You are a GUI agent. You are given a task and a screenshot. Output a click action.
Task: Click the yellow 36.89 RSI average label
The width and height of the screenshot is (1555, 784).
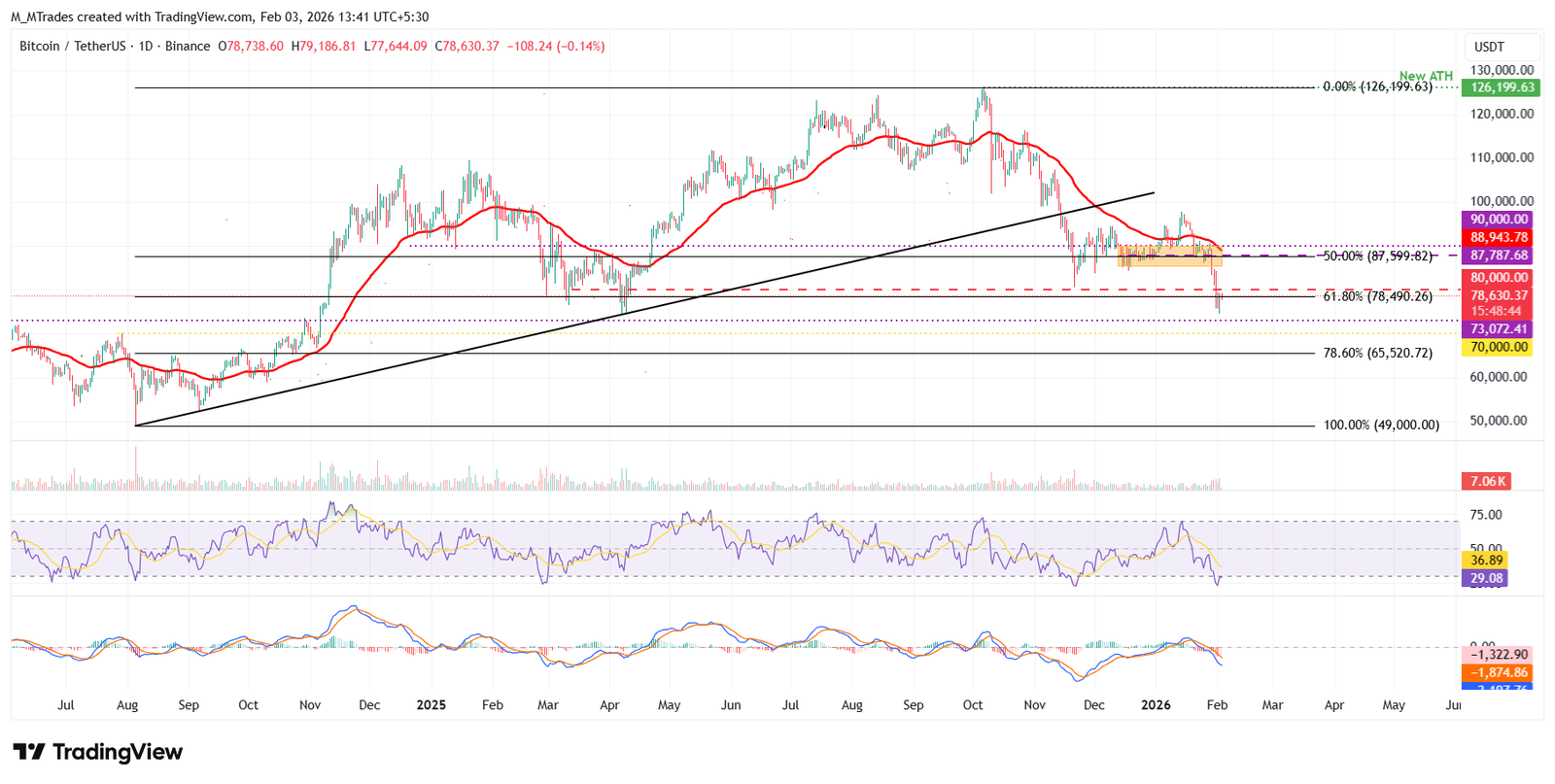pos(1486,561)
